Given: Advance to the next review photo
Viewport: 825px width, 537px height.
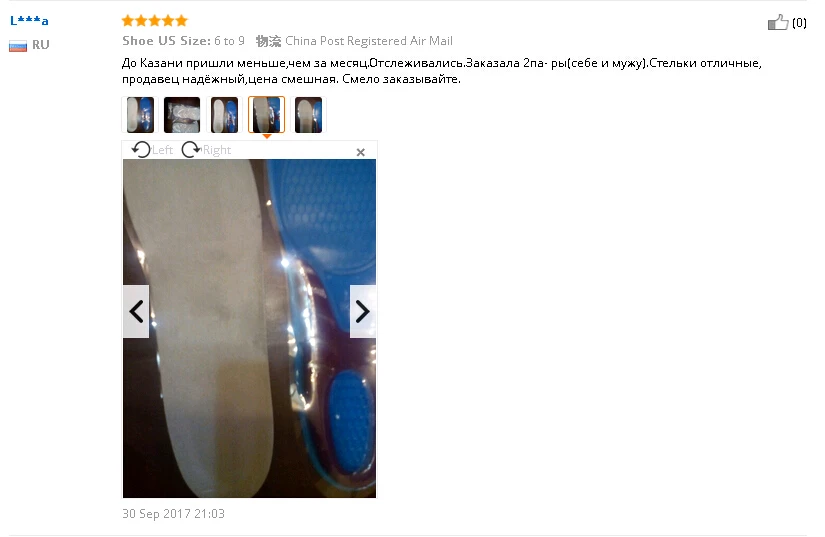Looking at the screenshot, I should coord(363,311).
